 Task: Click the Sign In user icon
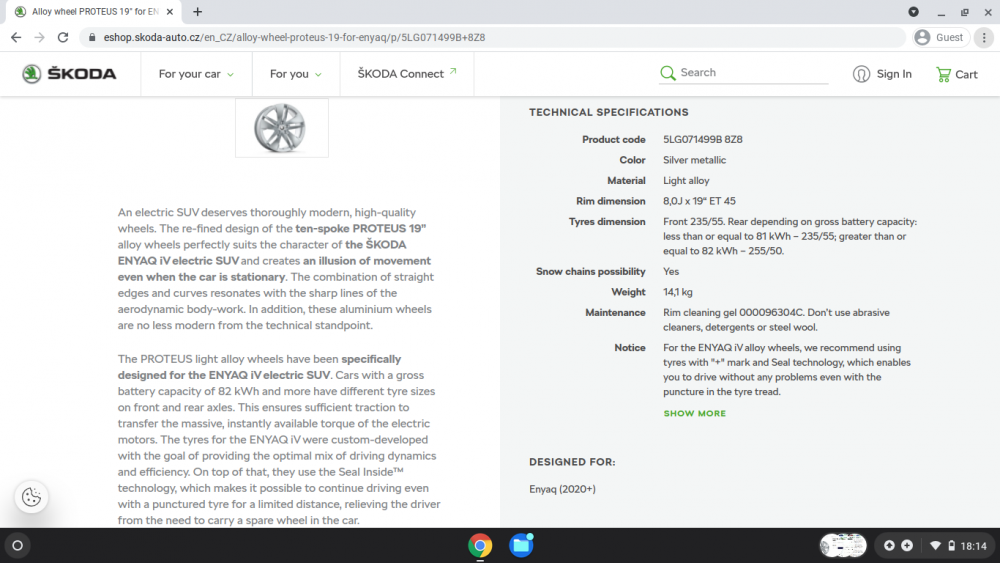point(861,75)
